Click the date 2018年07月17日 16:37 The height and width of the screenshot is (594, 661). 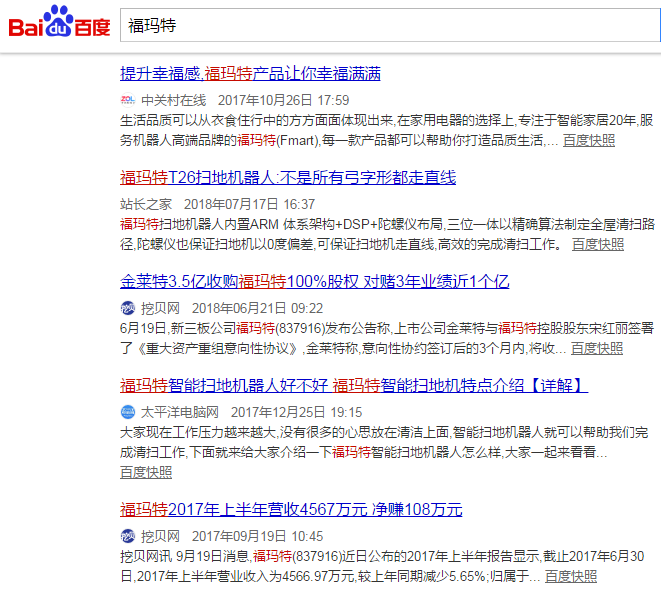pos(250,204)
